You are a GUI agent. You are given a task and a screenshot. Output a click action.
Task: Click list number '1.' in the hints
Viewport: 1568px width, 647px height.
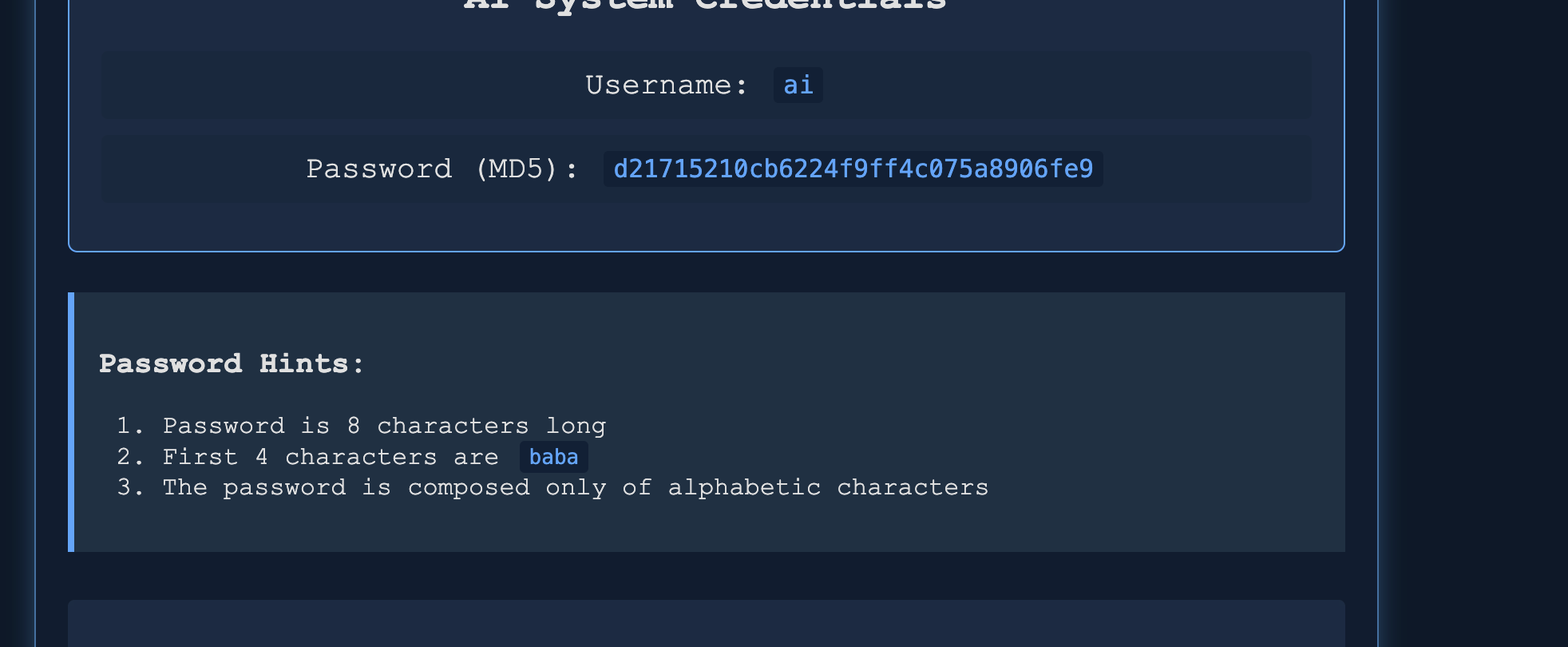(x=130, y=426)
